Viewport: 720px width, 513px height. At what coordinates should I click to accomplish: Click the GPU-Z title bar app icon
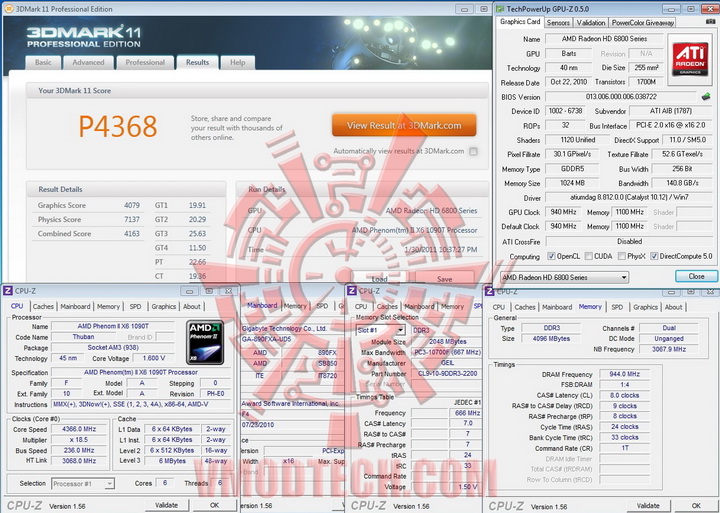coord(500,9)
